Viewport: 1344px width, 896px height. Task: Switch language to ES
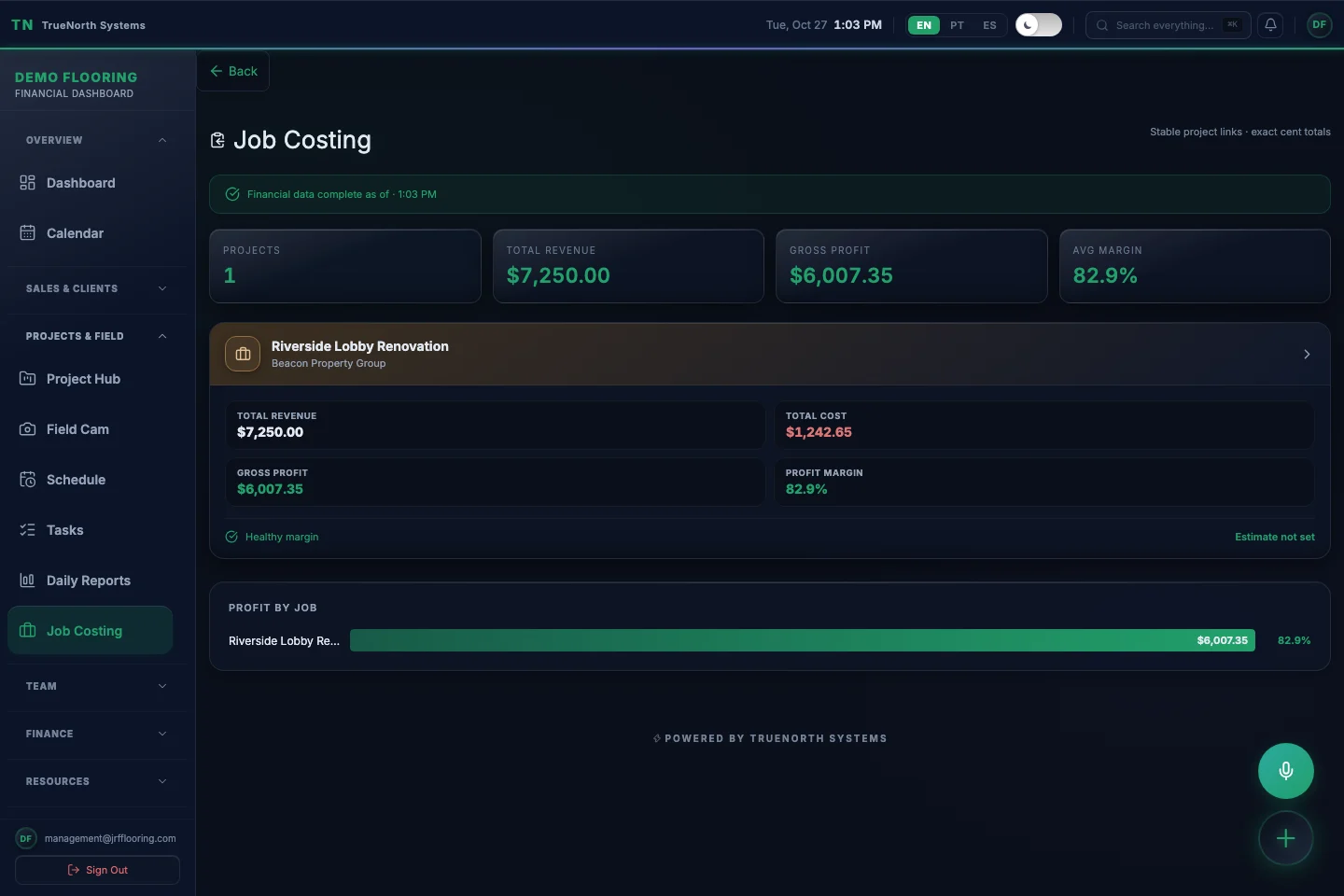pyautogui.click(x=989, y=25)
